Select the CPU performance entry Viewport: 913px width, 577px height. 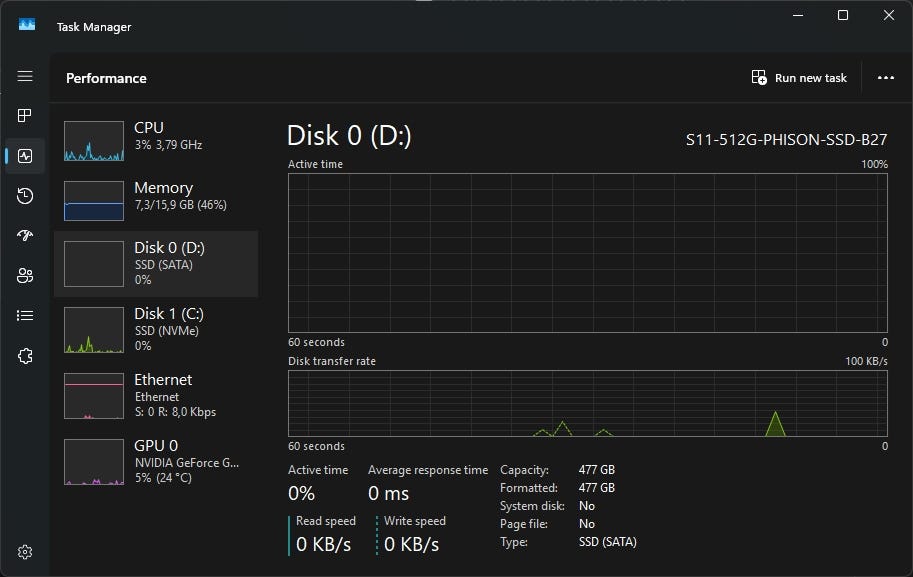pos(155,141)
